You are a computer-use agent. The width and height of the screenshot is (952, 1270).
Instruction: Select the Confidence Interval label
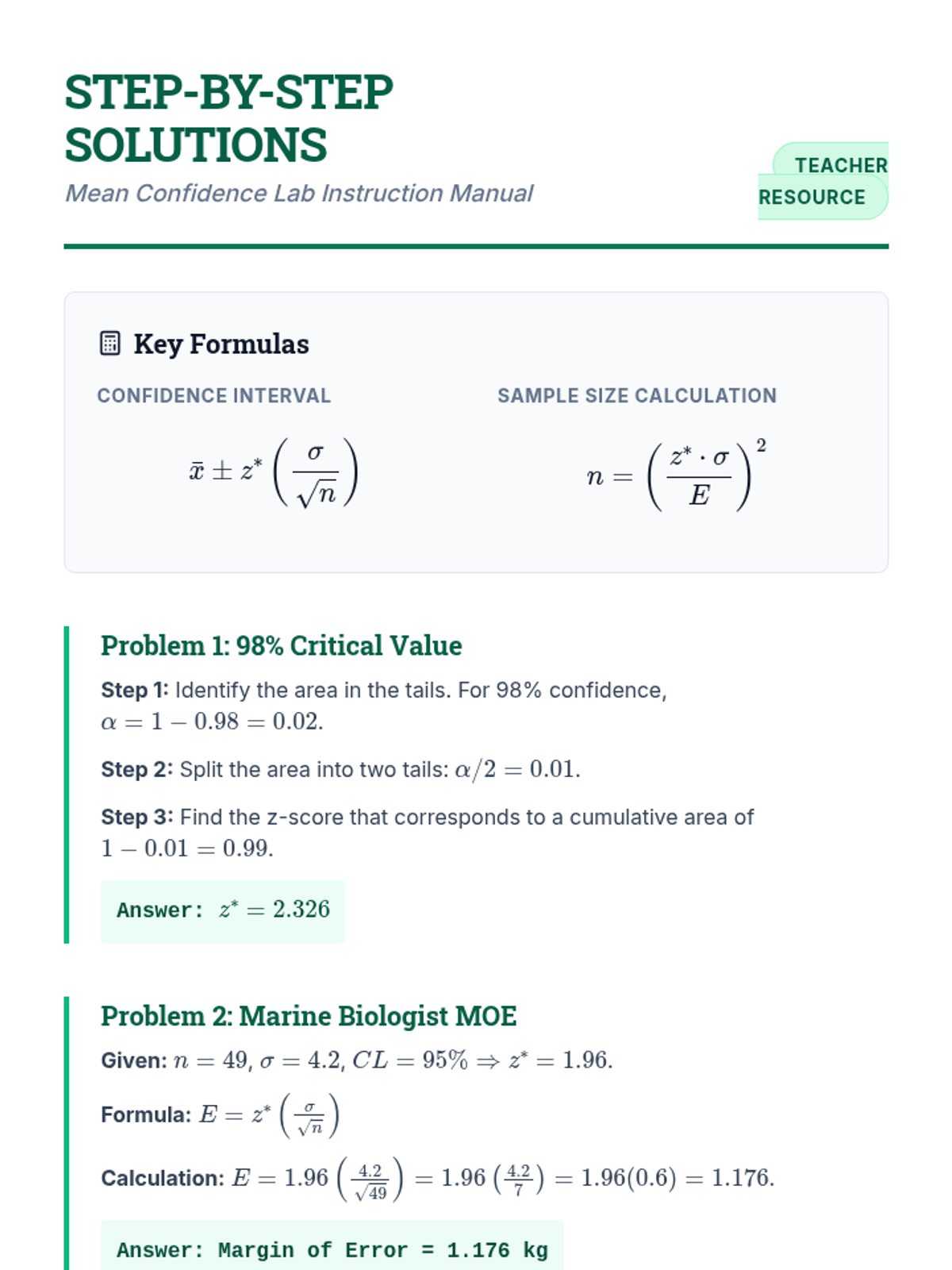(x=213, y=395)
